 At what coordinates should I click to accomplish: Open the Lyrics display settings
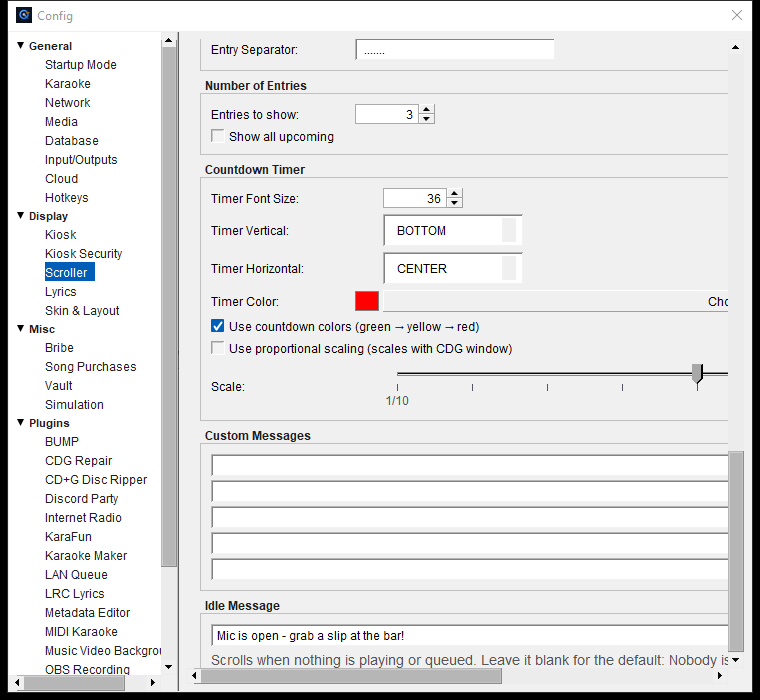pos(61,291)
